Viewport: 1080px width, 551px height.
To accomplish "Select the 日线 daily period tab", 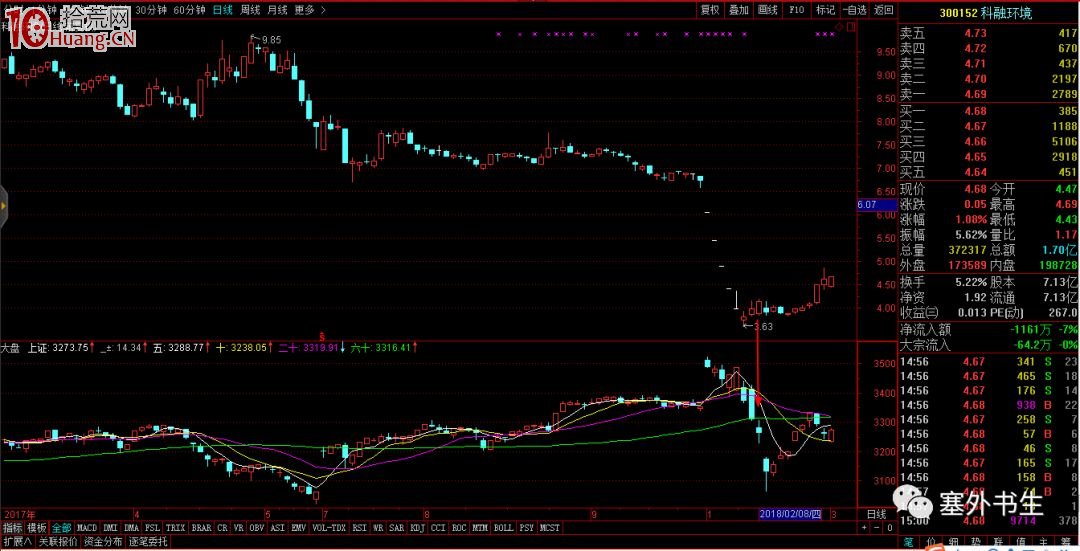I will pyautogui.click(x=222, y=10).
